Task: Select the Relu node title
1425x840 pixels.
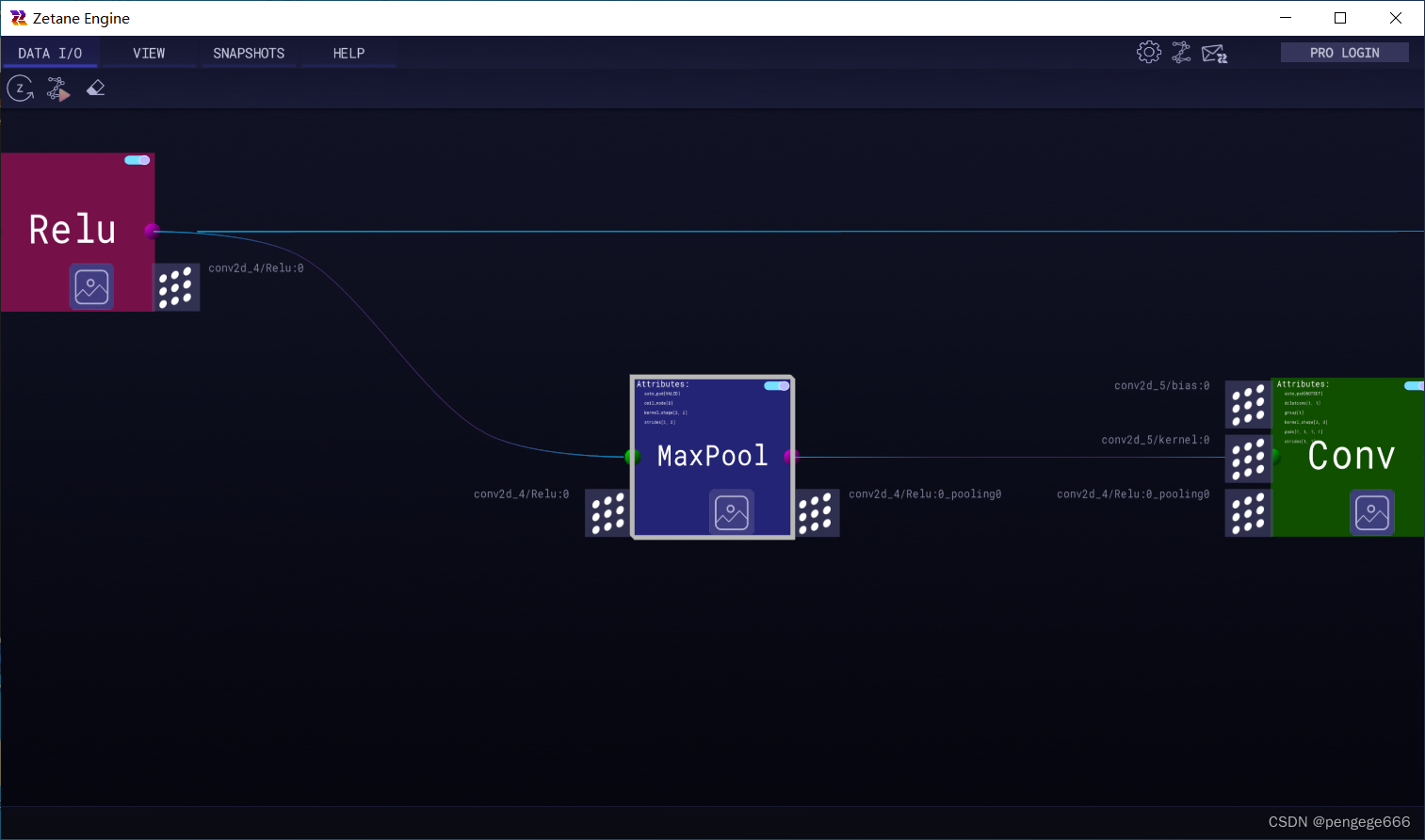Action: (73, 230)
